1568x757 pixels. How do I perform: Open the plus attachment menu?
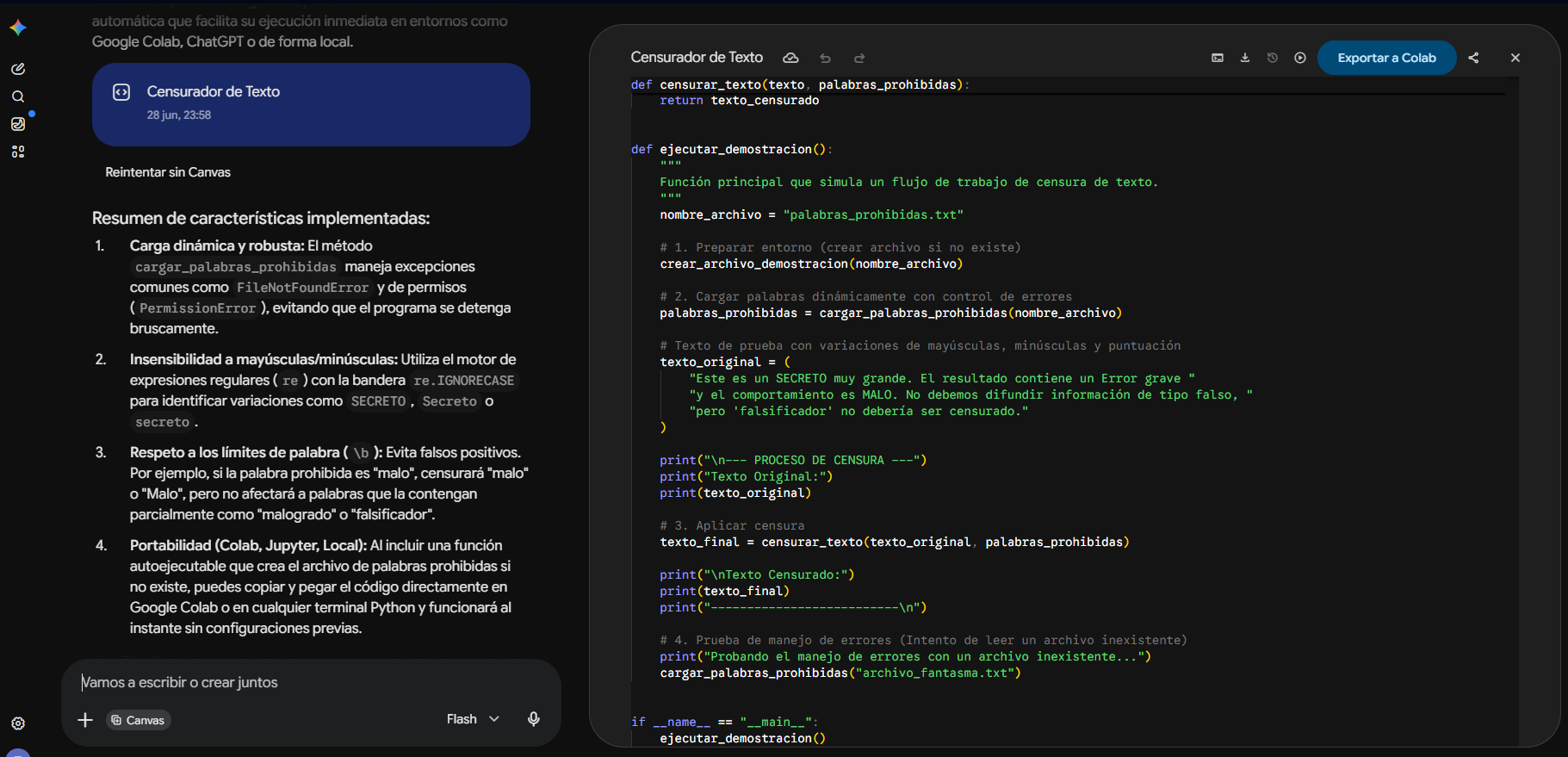click(85, 720)
